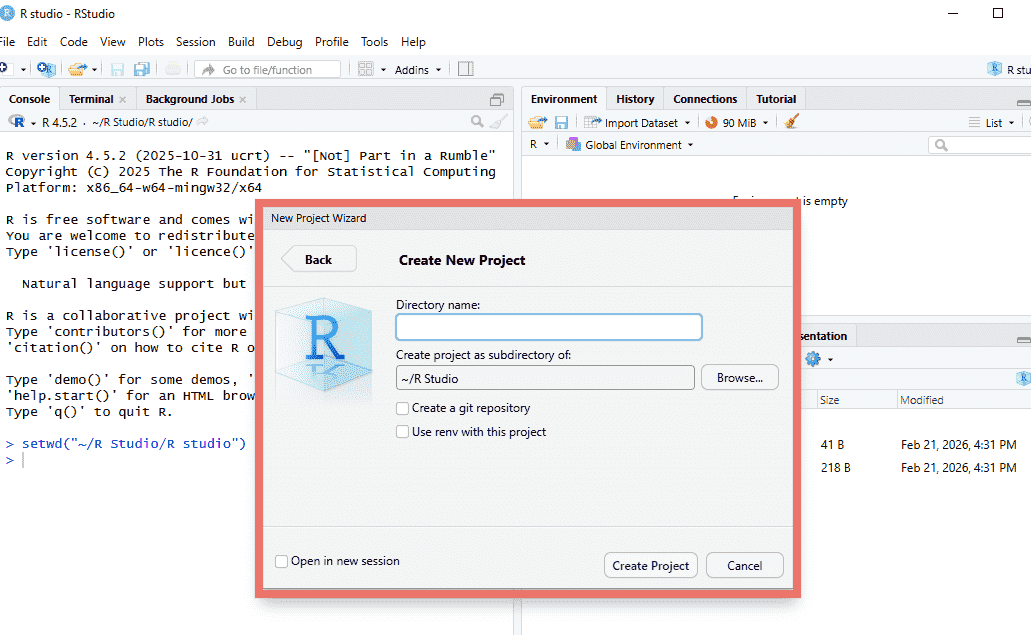
Task: Check Use renv with this project
Action: [x=402, y=432]
